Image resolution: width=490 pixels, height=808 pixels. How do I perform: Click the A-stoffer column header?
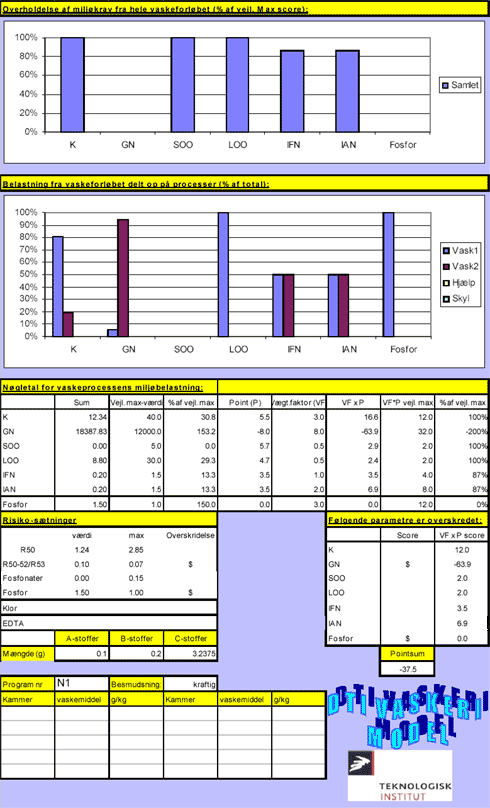[x=81, y=638]
